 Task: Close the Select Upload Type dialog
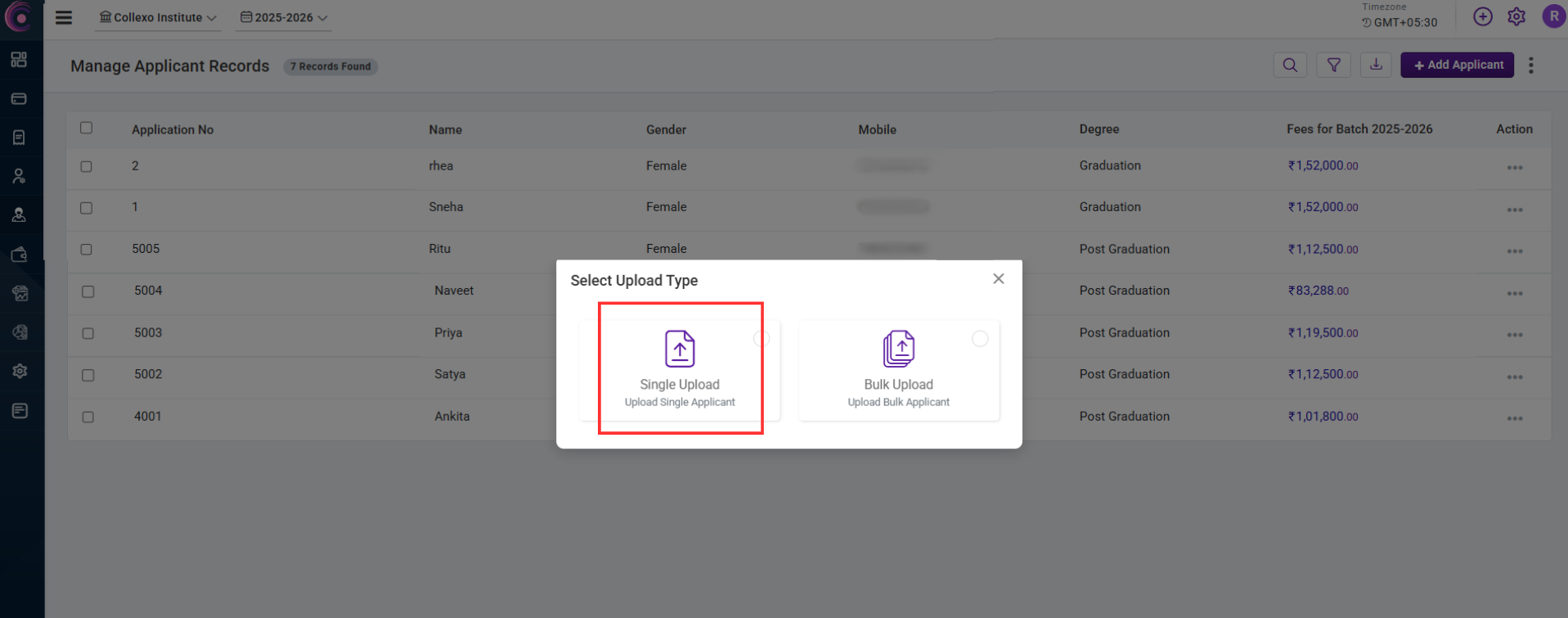tap(998, 279)
